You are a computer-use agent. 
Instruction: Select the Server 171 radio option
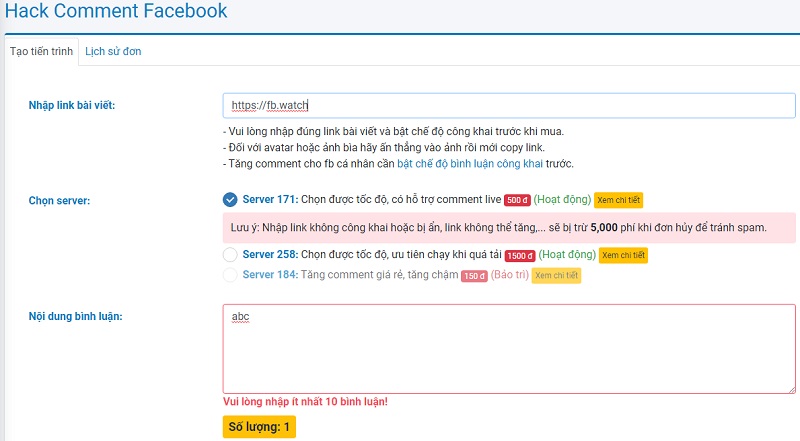[x=230, y=200]
